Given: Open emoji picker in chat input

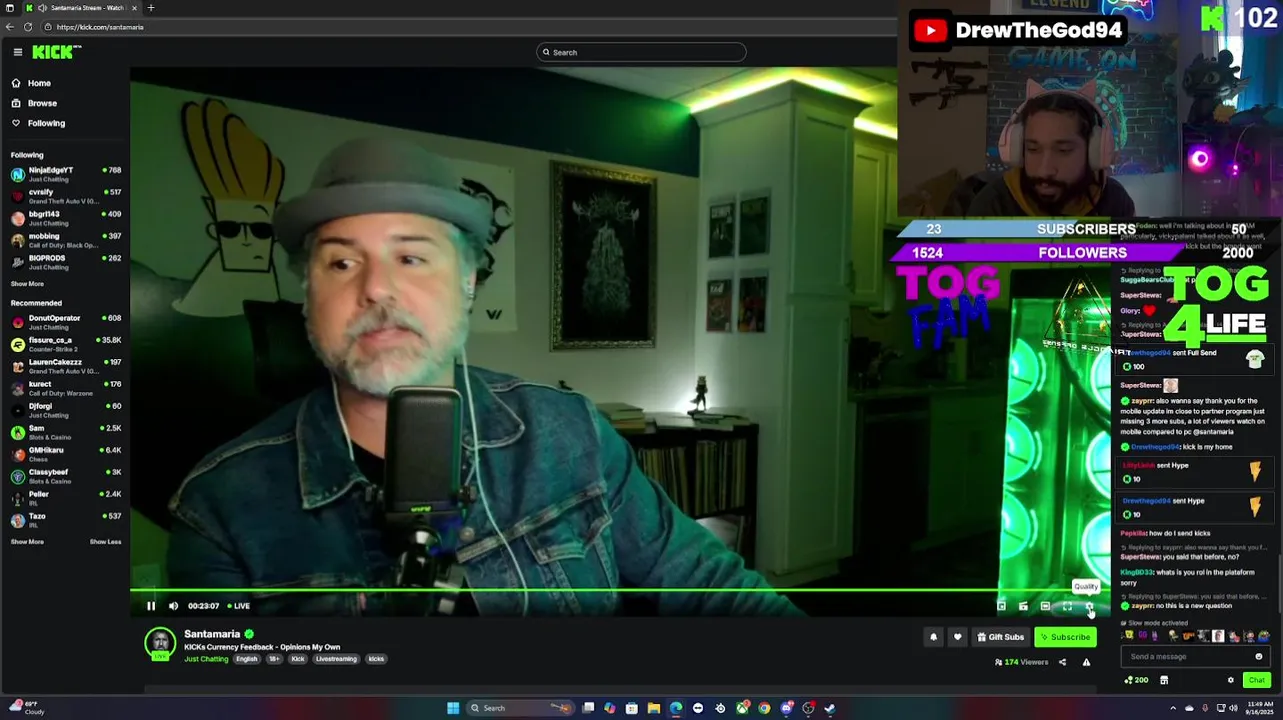Looking at the screenshot, I should tap(1258, 657).
